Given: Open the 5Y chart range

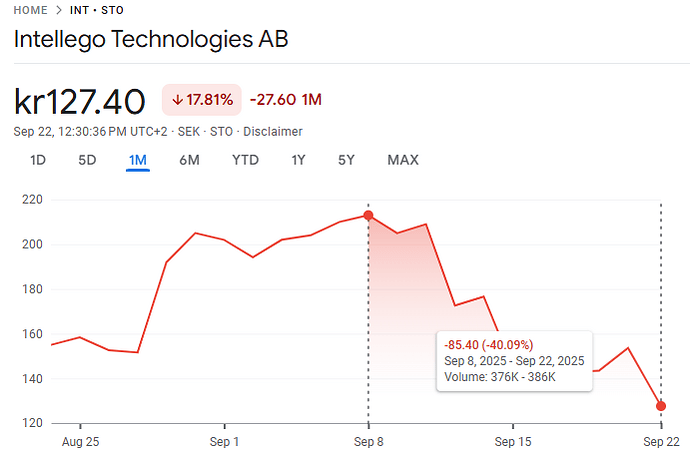Looking at the screenshot, I should (346, 160).
